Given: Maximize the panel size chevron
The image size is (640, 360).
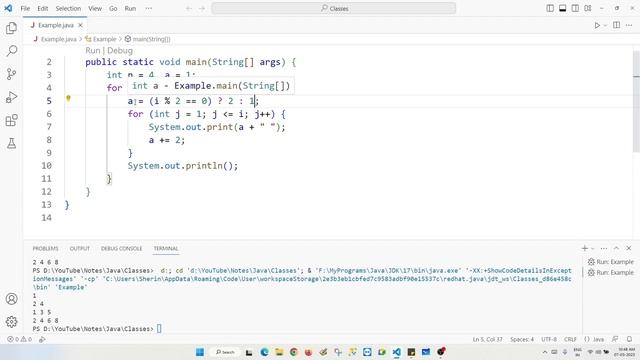Looking at the screenshot, I should 616,248.
